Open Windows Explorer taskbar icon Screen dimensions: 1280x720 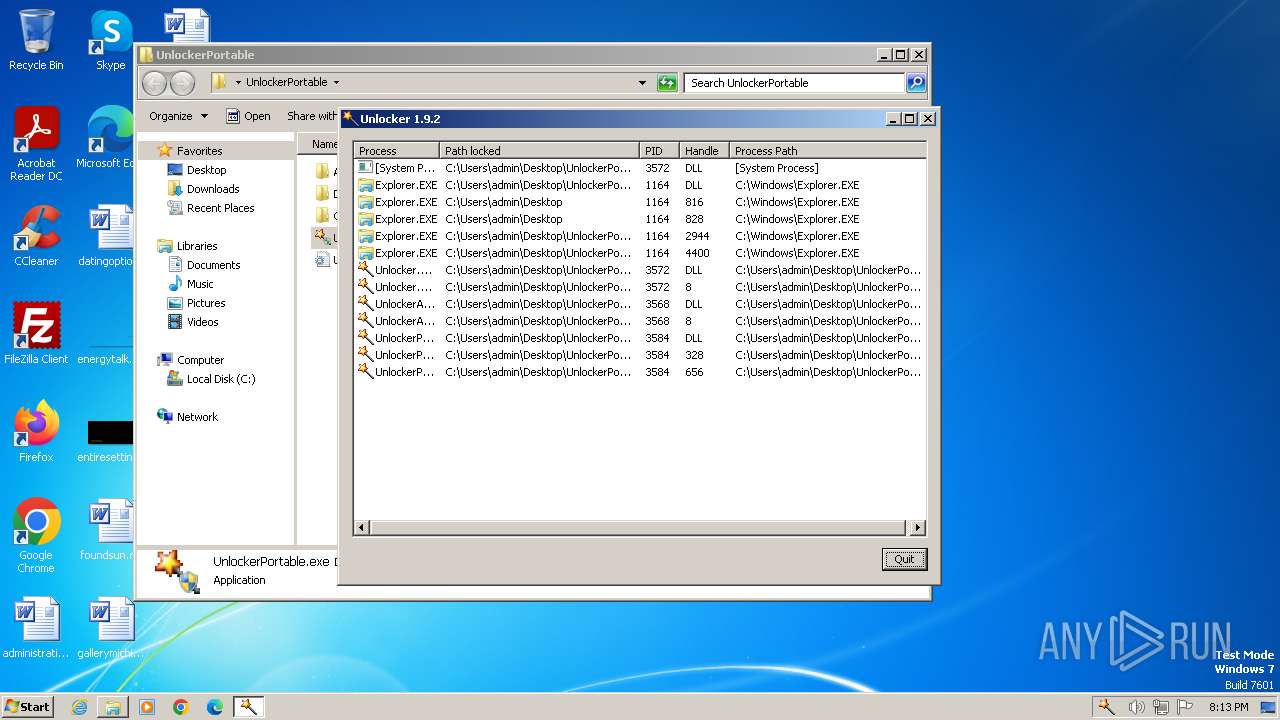tap(113, 707)
